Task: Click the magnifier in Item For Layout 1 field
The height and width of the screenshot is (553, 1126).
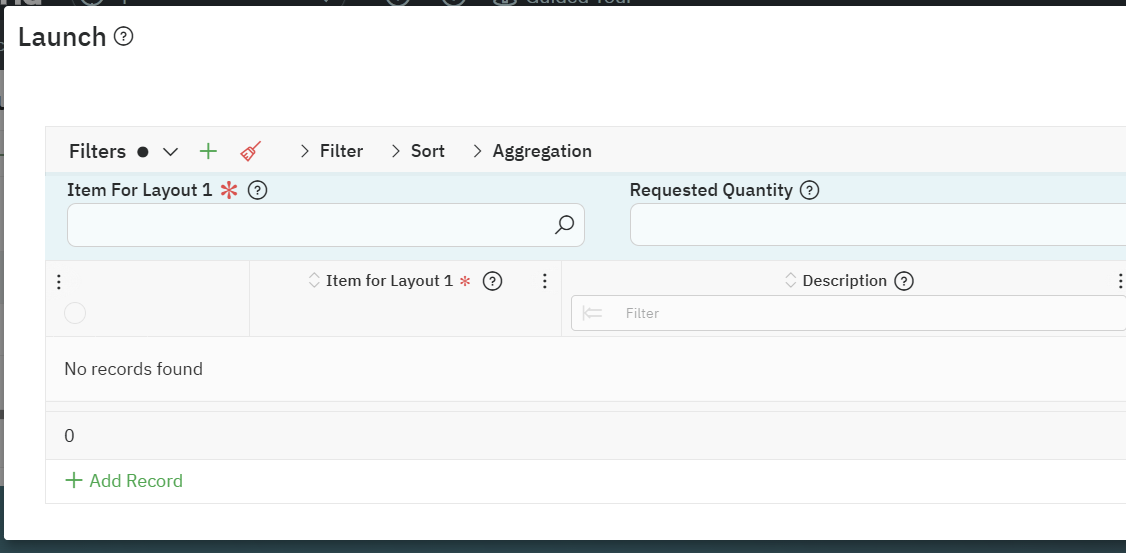Action: tap(564, 225)
